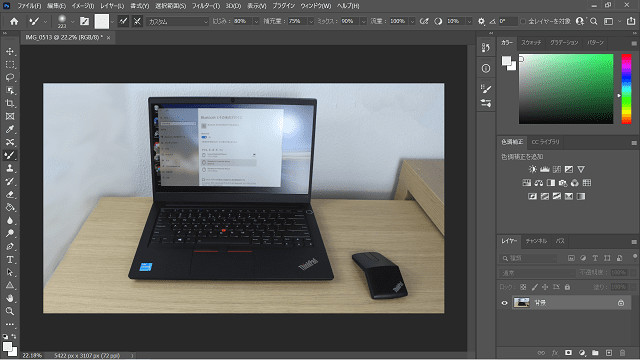This screenshot has width=640, height=360.
Task: Open the フィルター(T) menu
Action: [x=206, y=6]
